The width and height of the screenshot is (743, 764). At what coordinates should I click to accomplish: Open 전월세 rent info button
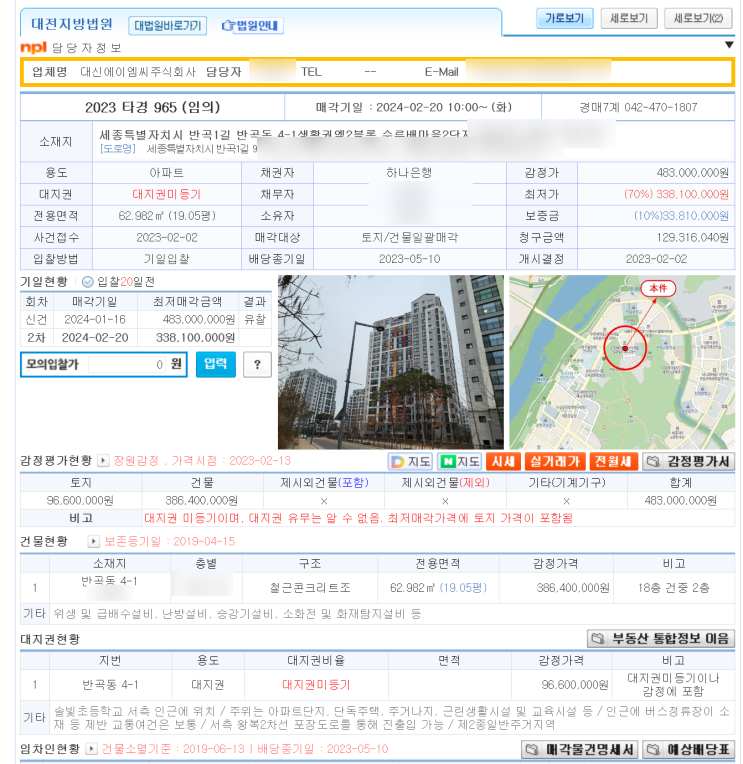tap(613, 461)
